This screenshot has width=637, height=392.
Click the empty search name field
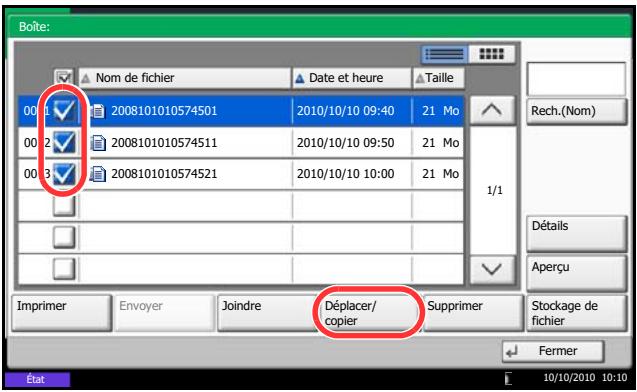(x=576, y=79)
